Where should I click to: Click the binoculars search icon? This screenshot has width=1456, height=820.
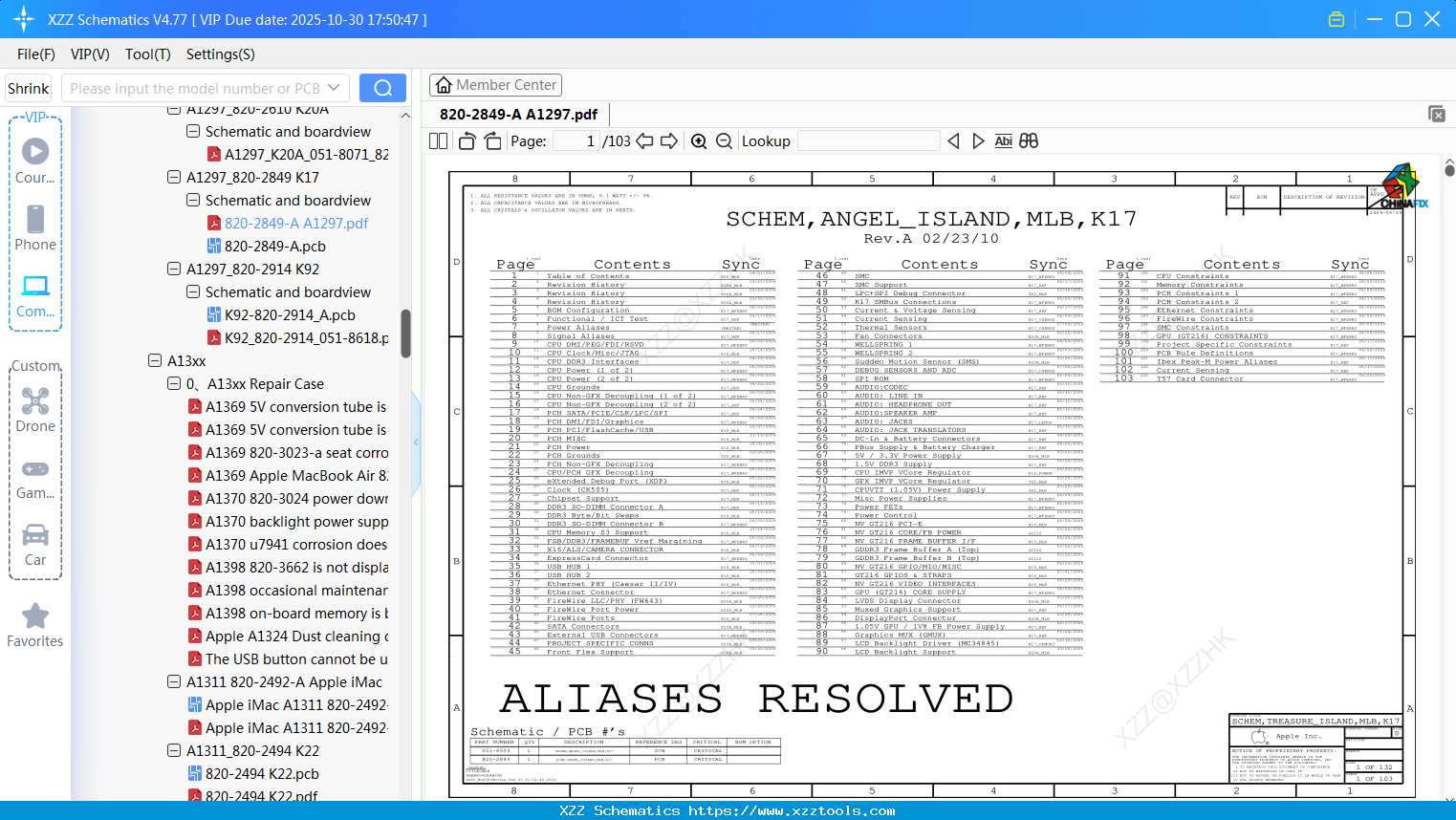pos(1029,140)
